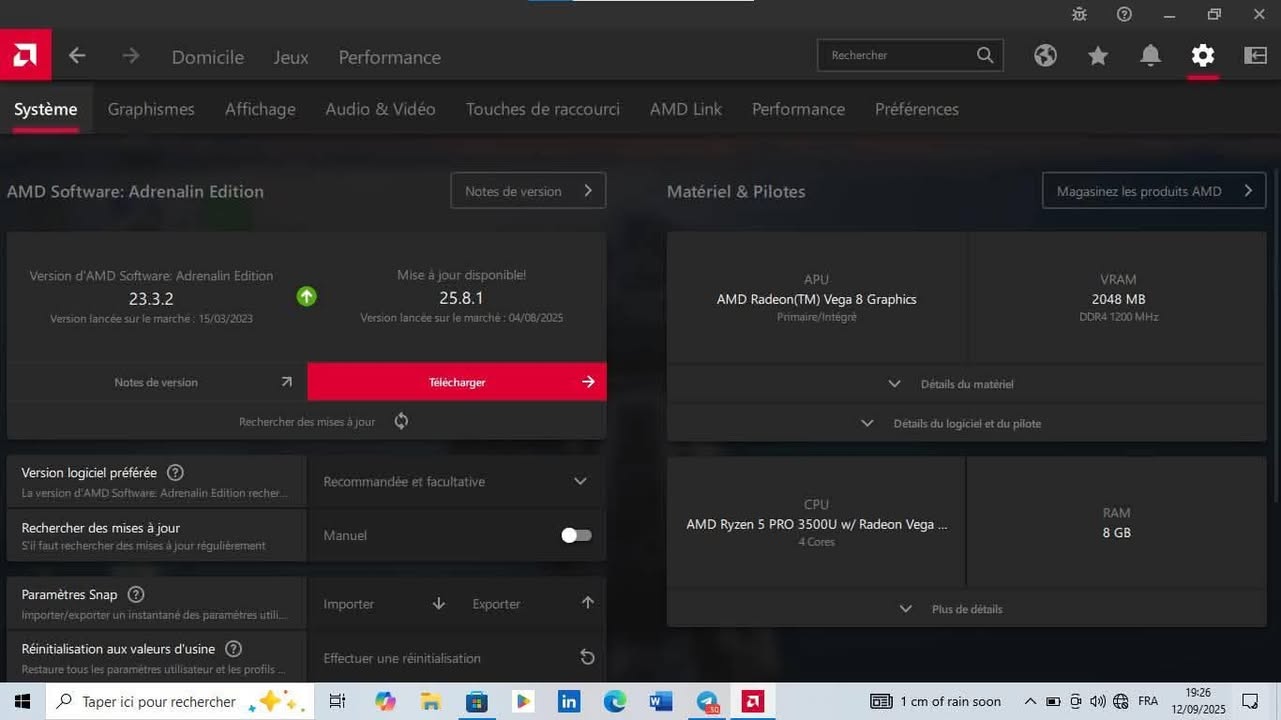Open notifications bell icon
Viewport: 1281px width, 720px height.
pos(1150,56)
